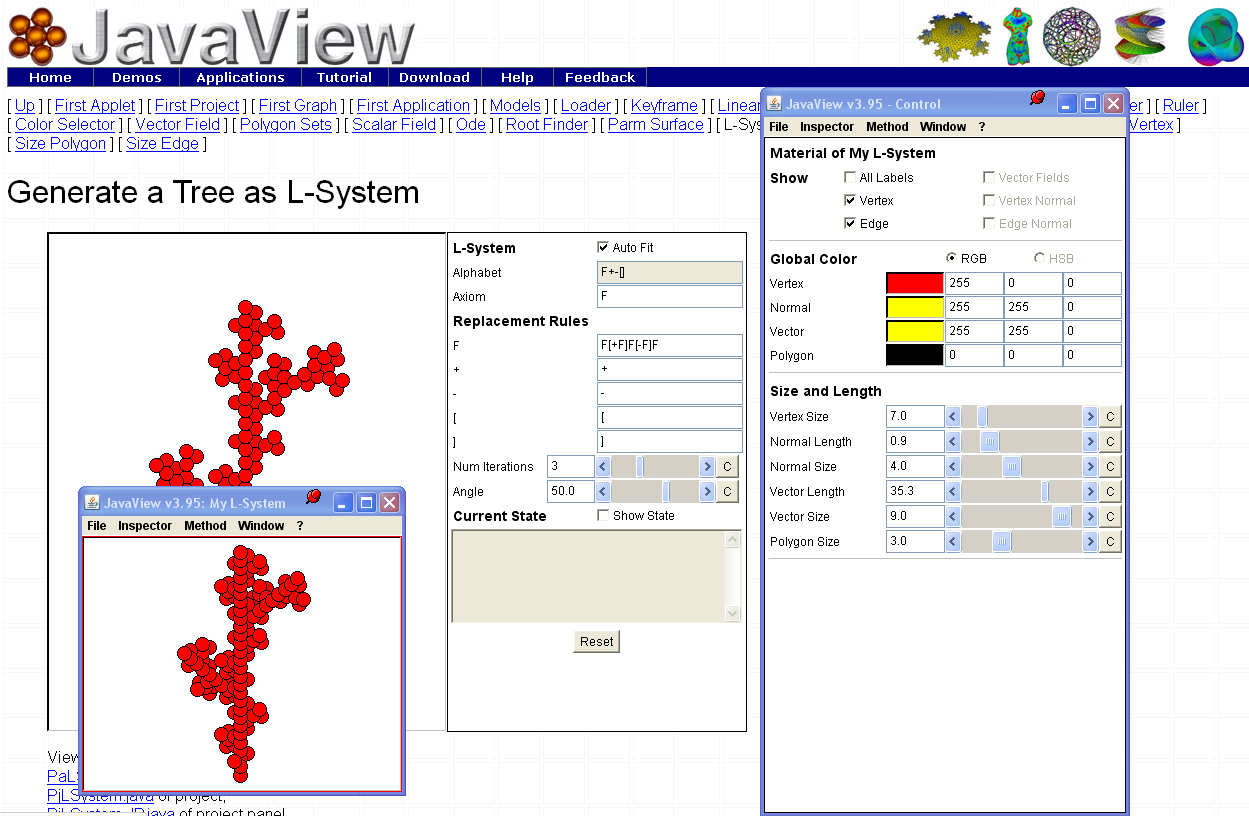The height and width of the screenshot is (816, 1249).
Task: Toggle the Vertex show checkbox
Action: (x=850, y=200)
